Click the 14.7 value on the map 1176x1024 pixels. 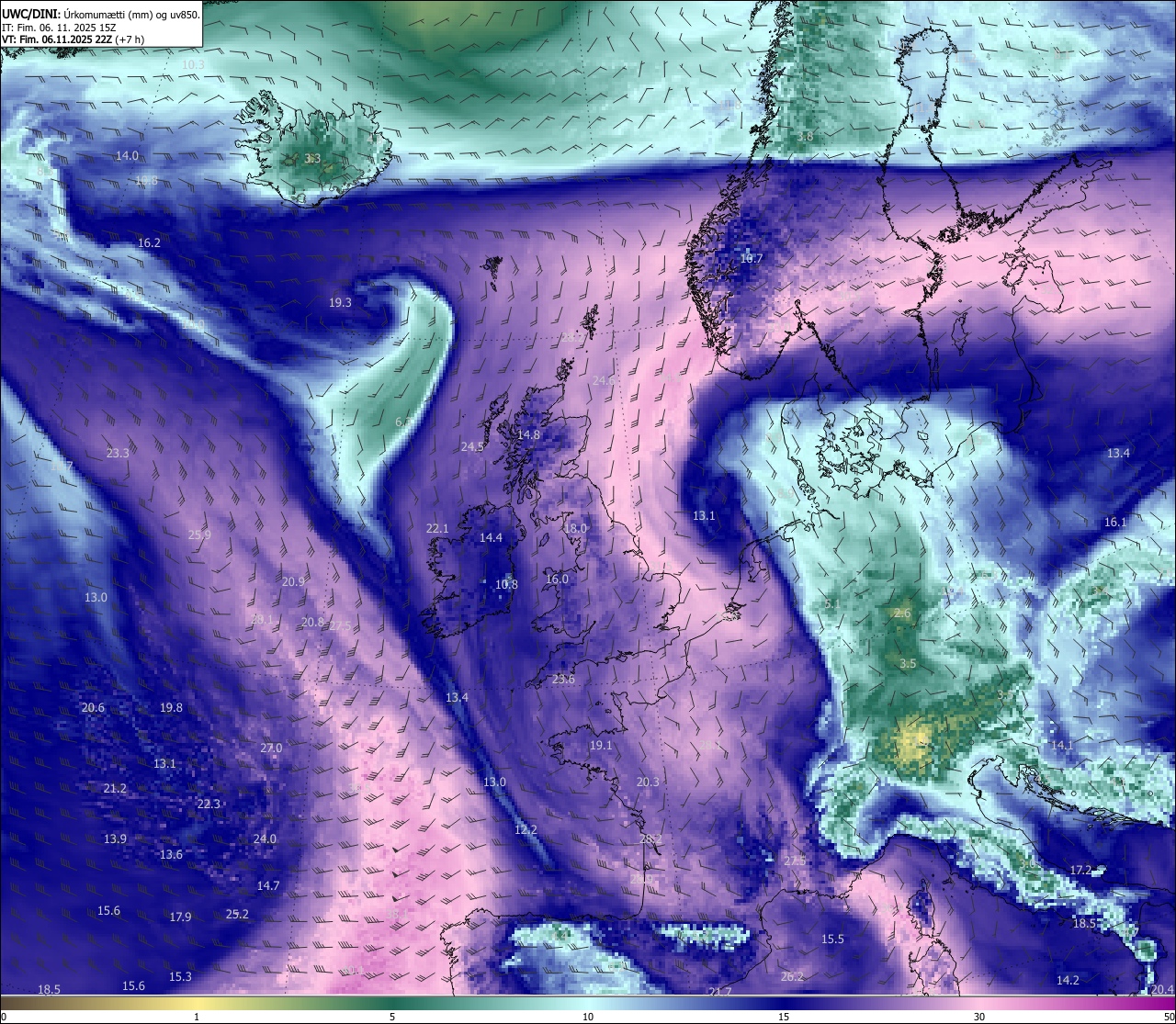click(x=267, y=885)
